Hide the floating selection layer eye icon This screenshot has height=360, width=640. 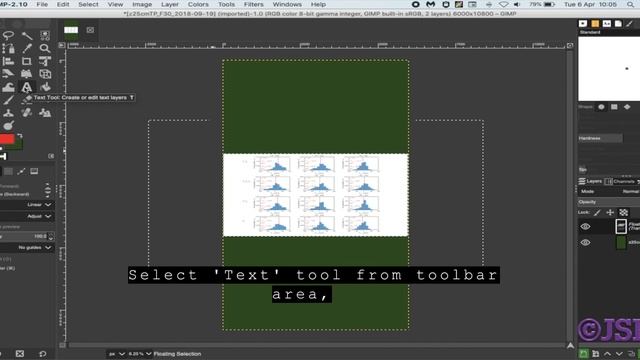585,227
